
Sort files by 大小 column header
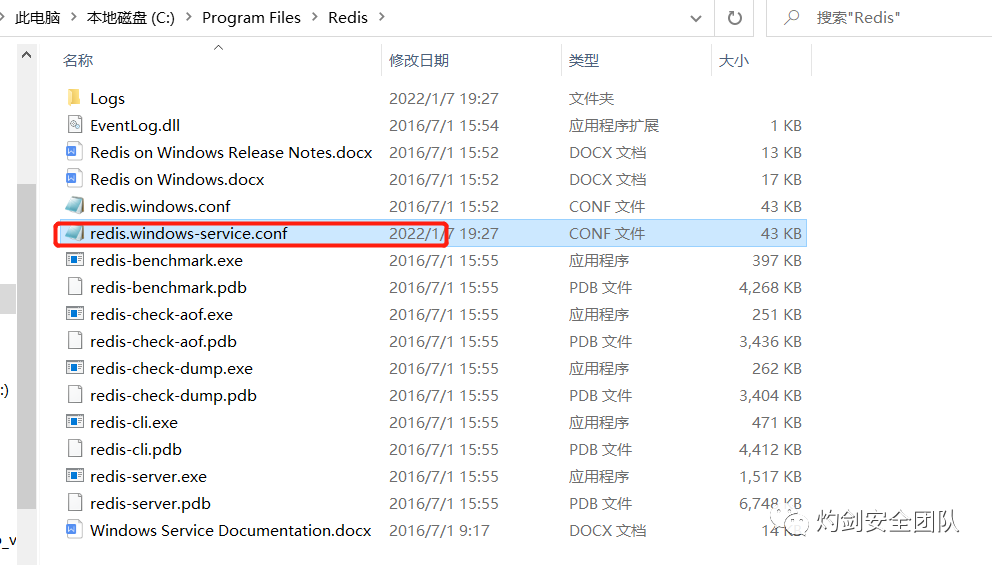(734, 61)
